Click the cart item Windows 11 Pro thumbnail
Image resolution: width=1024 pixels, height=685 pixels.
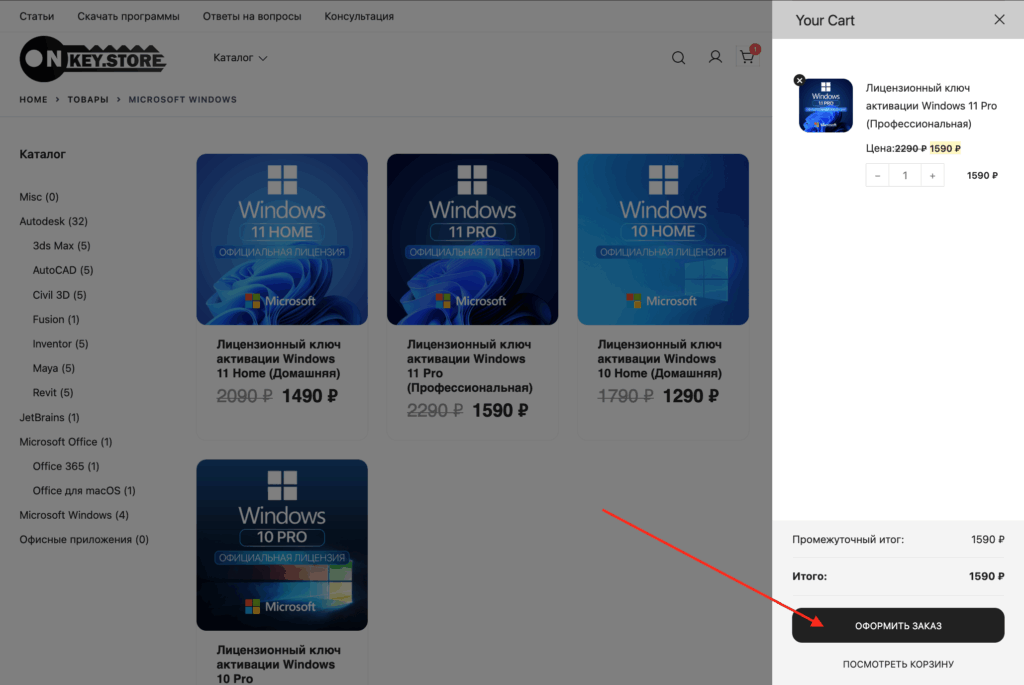(826, 106)
